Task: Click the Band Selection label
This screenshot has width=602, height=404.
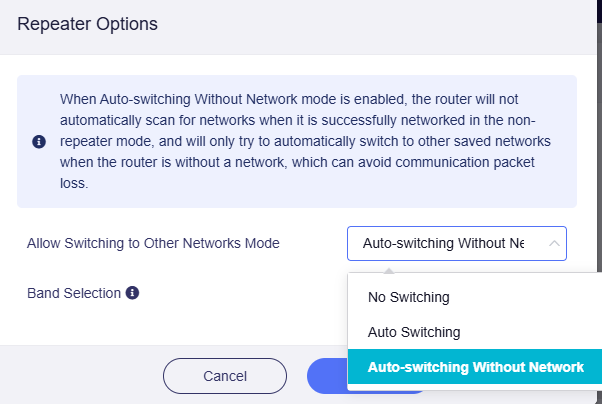Action: click(x=74, y=293)
